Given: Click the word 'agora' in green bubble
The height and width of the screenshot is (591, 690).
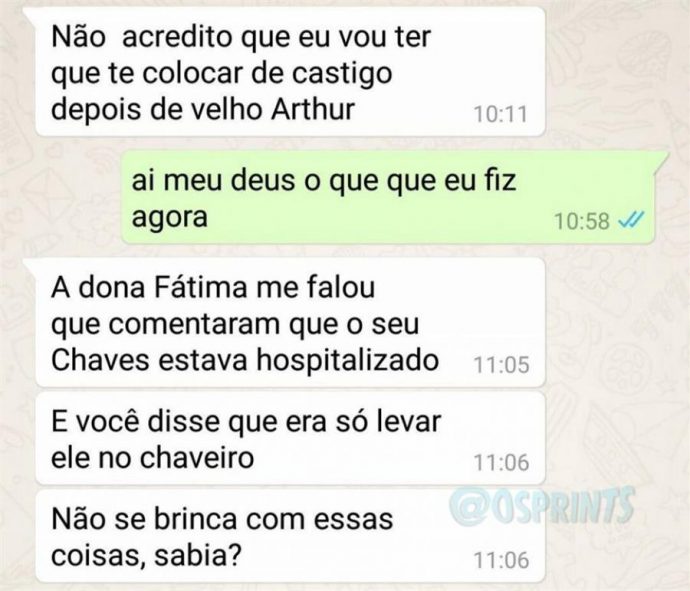Looking at the screenshot, I should point(169,219).
